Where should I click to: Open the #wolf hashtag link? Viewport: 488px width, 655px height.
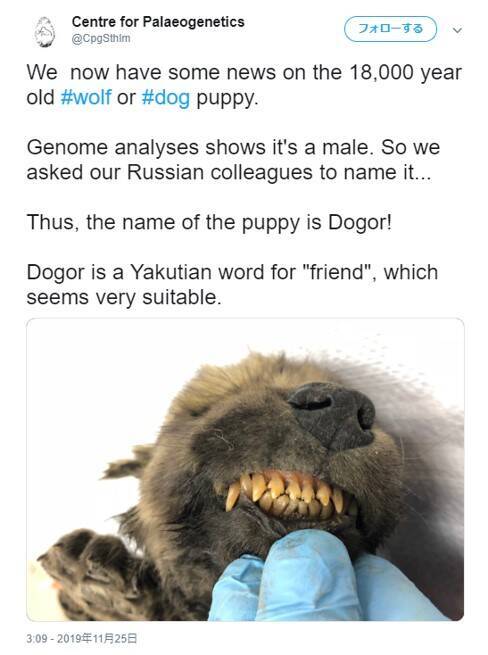[86, 97]
